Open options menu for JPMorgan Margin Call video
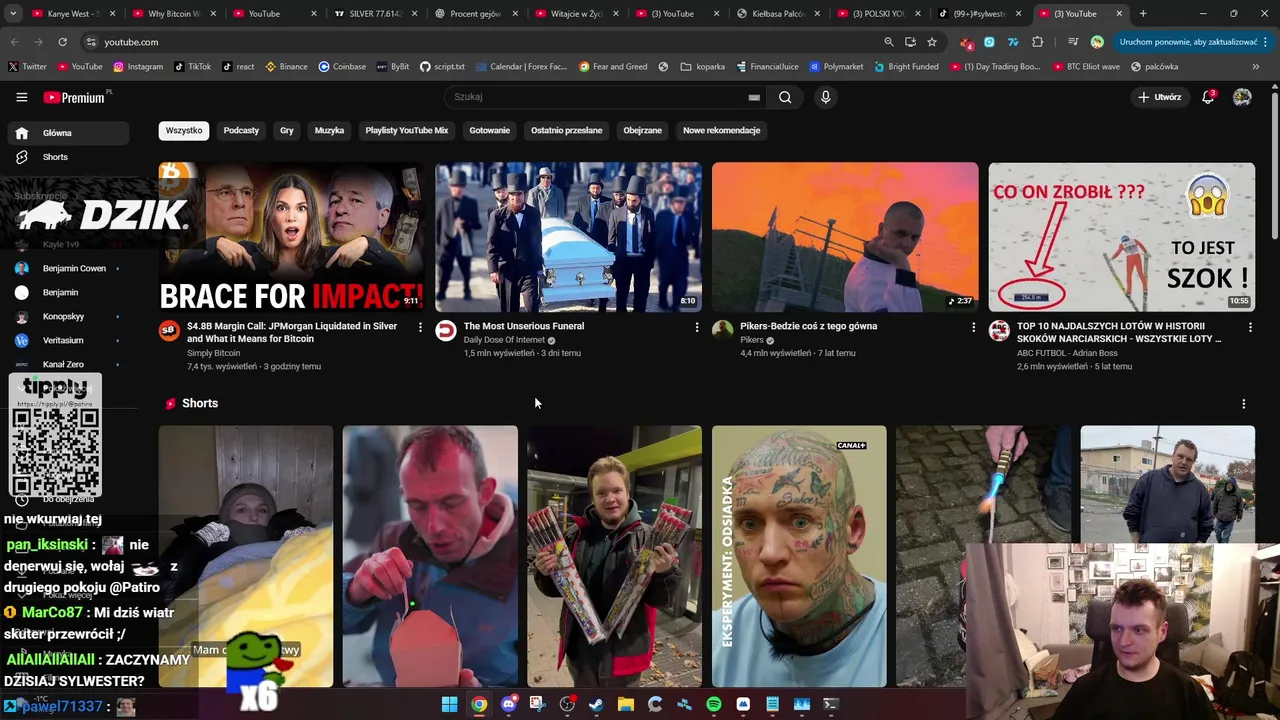Viewport: 1280px width, 720px height. pyautogui.click(x=420, y=327)
